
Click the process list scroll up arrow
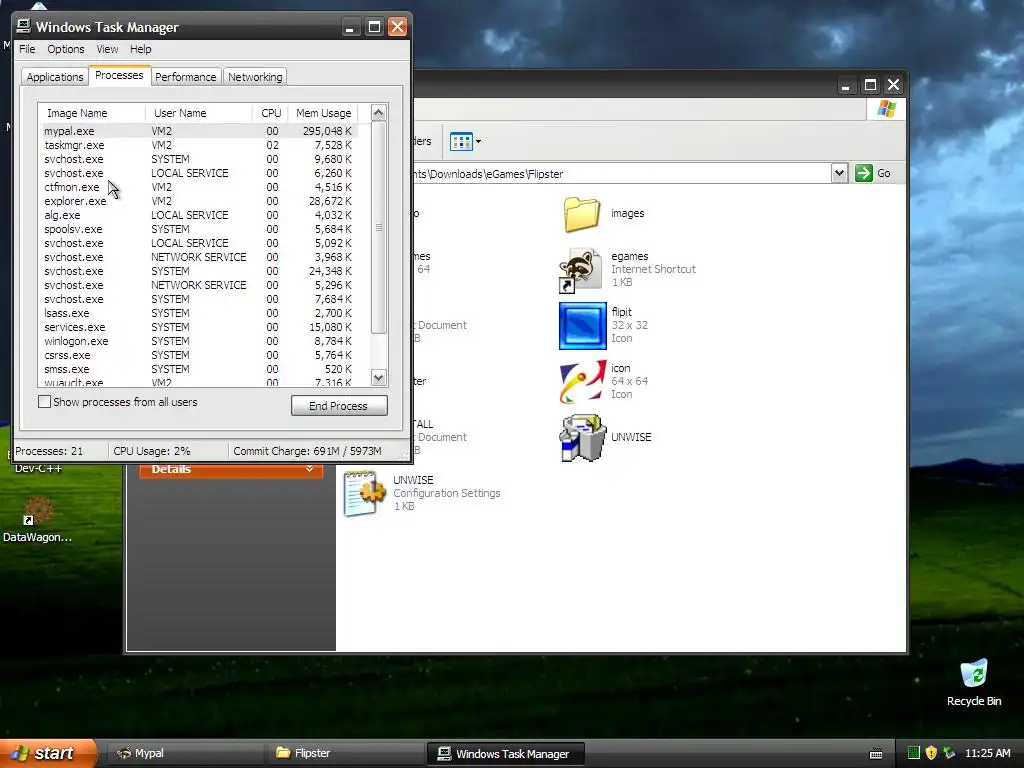tap(379, 113)
